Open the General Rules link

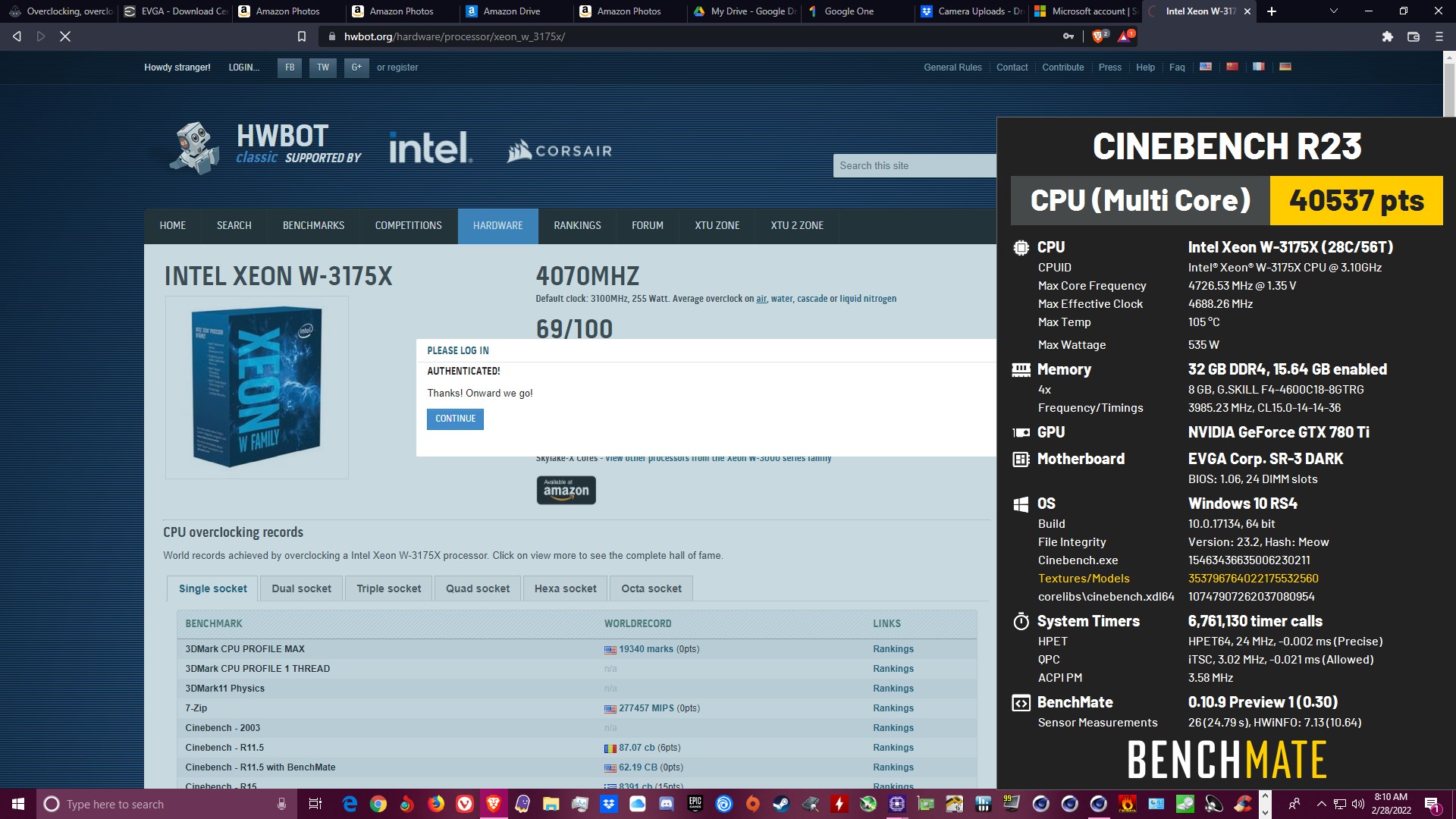pyautogui.click(x=952, y=67)
